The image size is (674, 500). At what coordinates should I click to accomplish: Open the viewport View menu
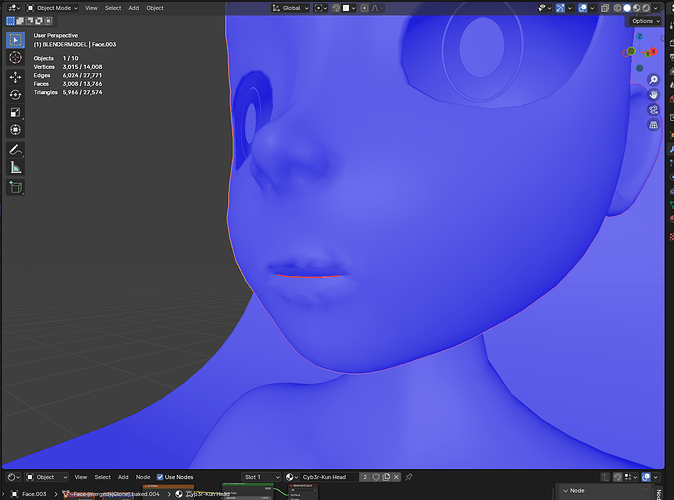click(91, 8)
